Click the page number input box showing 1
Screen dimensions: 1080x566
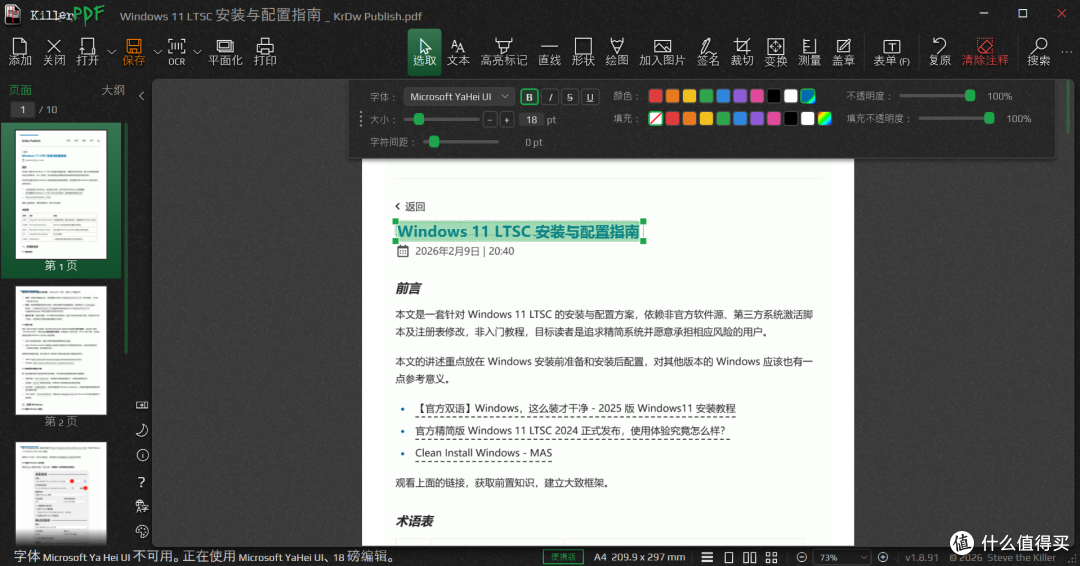coord(23,109)
